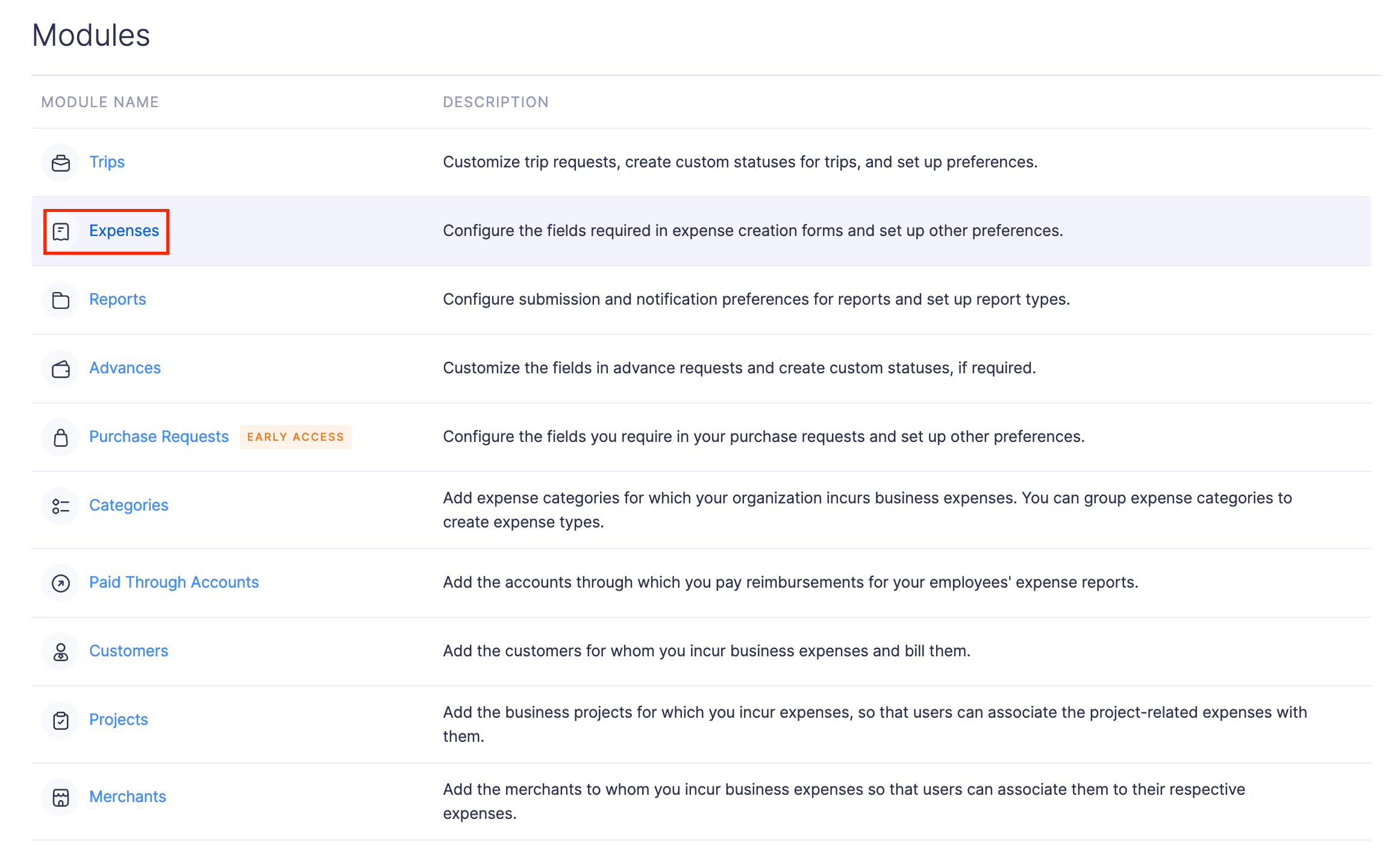Click the Categories list icon
Screen dimensions: 1400x849
pos(61,506)
